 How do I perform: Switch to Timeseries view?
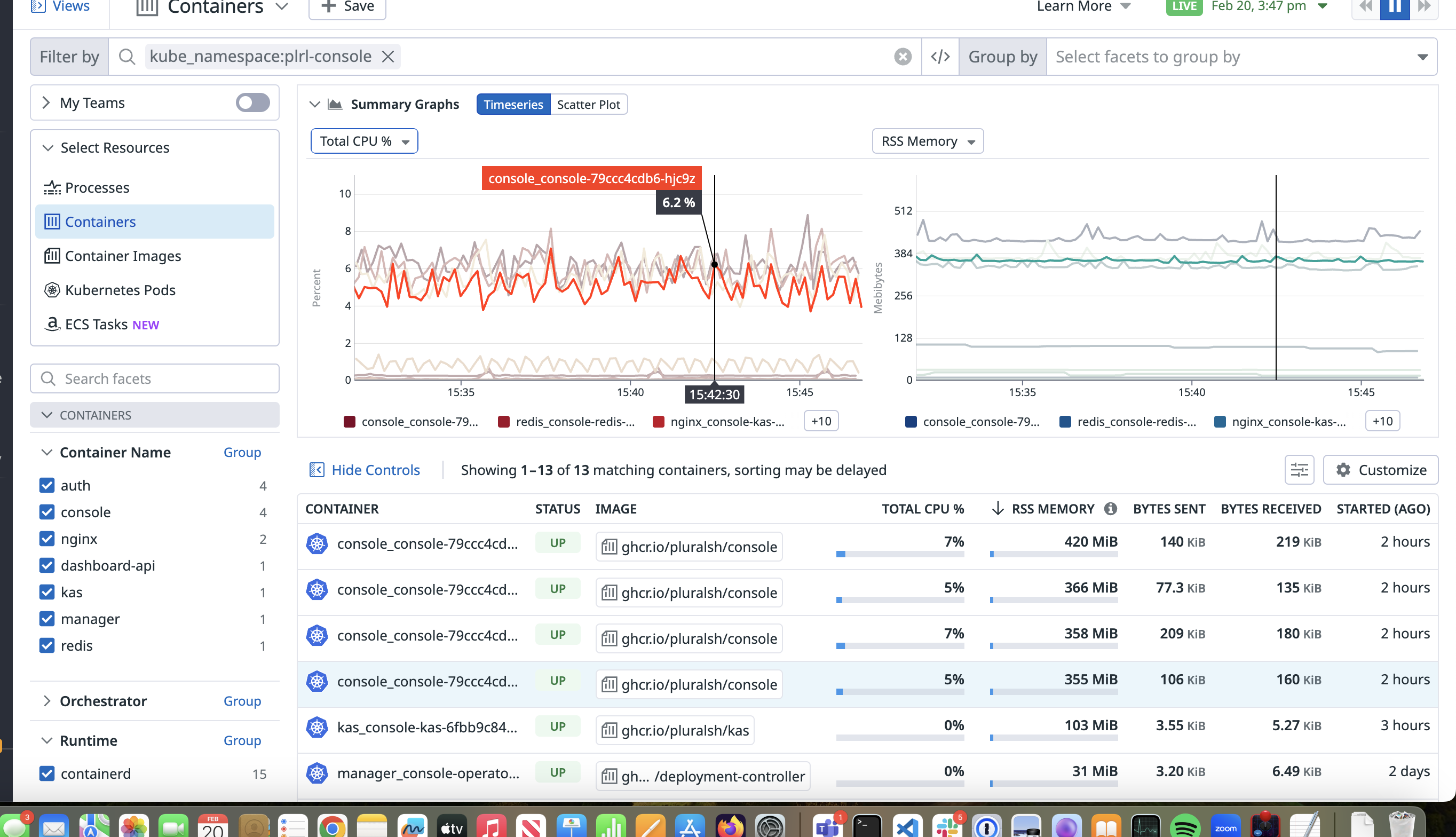point(513,104)
